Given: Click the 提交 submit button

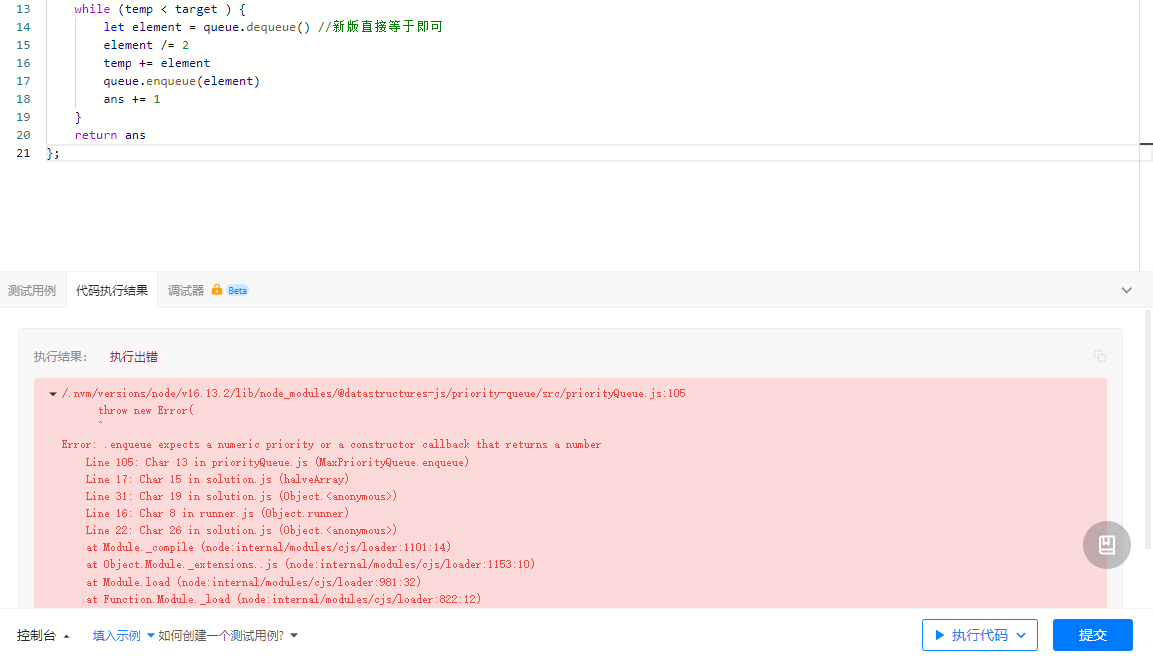Looking at the screenshot, I should (1092, 634).
